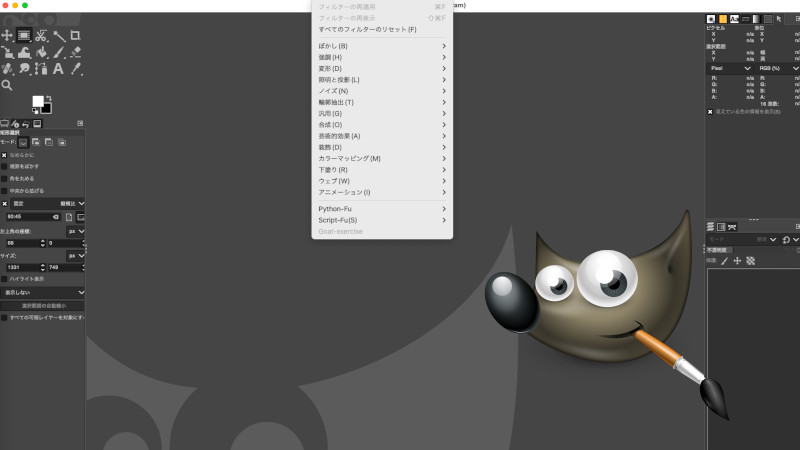
Task: Choose the Warp Transform tool
Action: point(24,52)
